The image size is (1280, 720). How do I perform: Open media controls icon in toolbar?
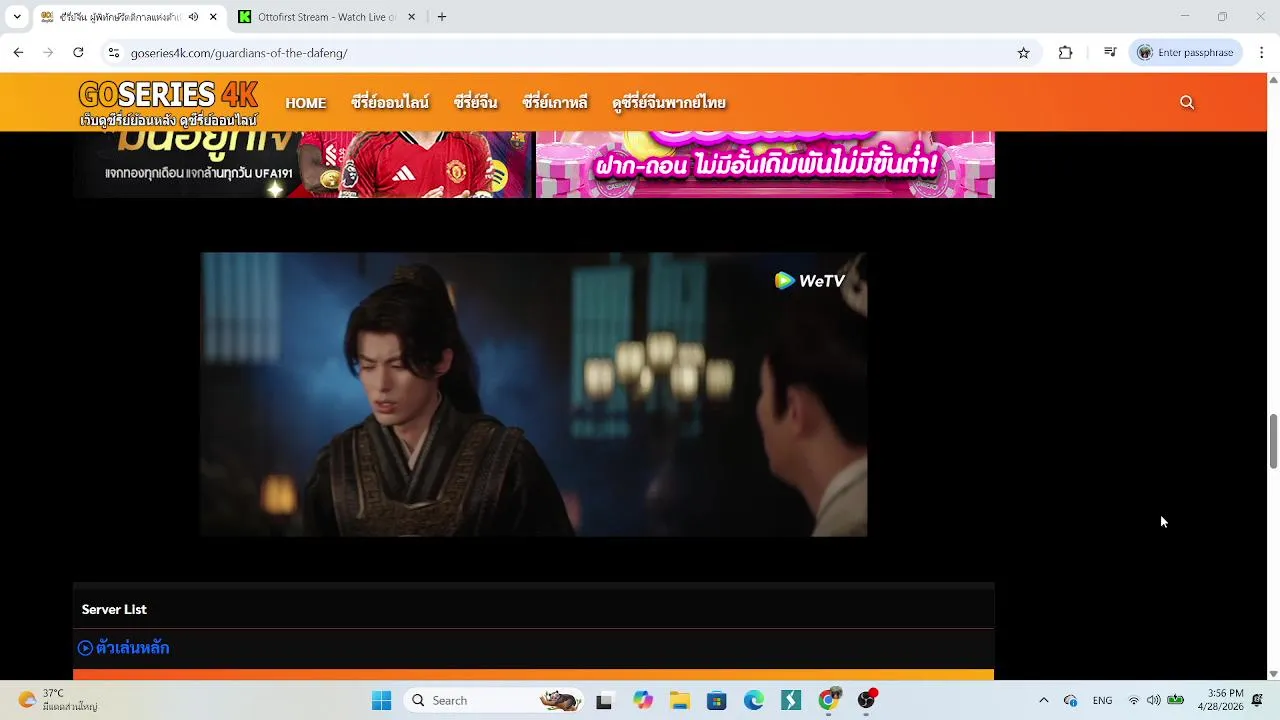[x=1110, y=53]
